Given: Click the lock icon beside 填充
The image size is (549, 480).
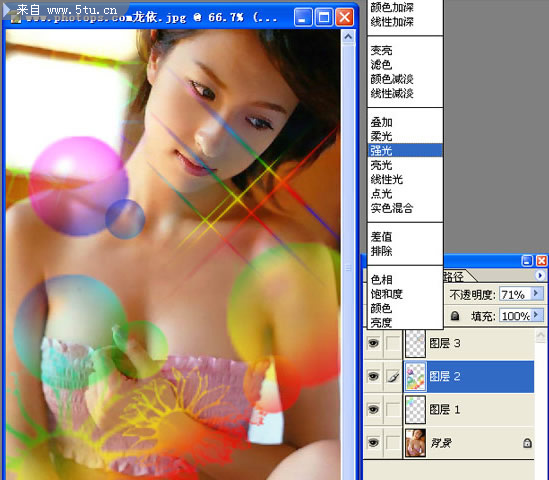Looking at the screenshot, I should tap(454, 316).
